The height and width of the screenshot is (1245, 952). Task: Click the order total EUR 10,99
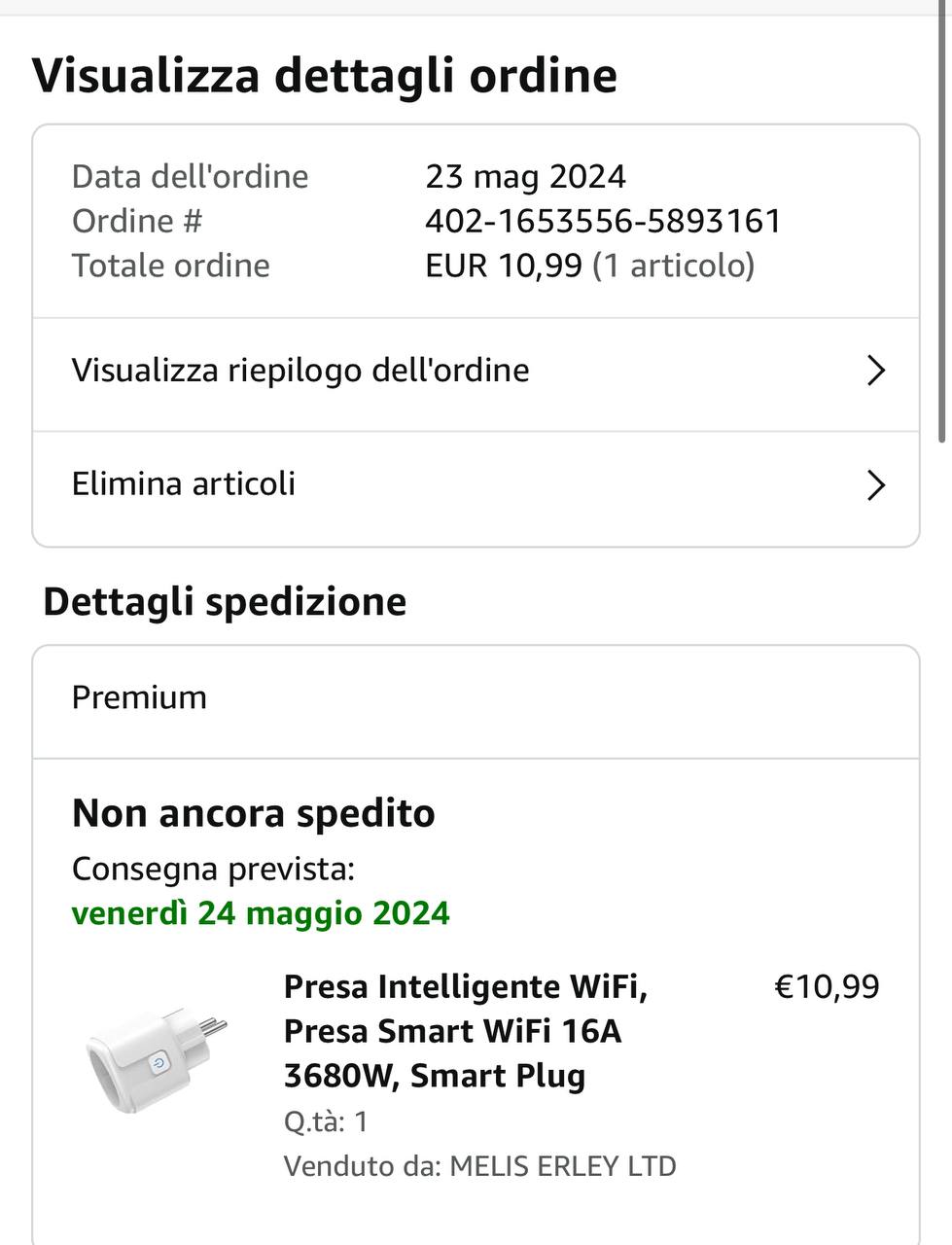click(504, 266)
